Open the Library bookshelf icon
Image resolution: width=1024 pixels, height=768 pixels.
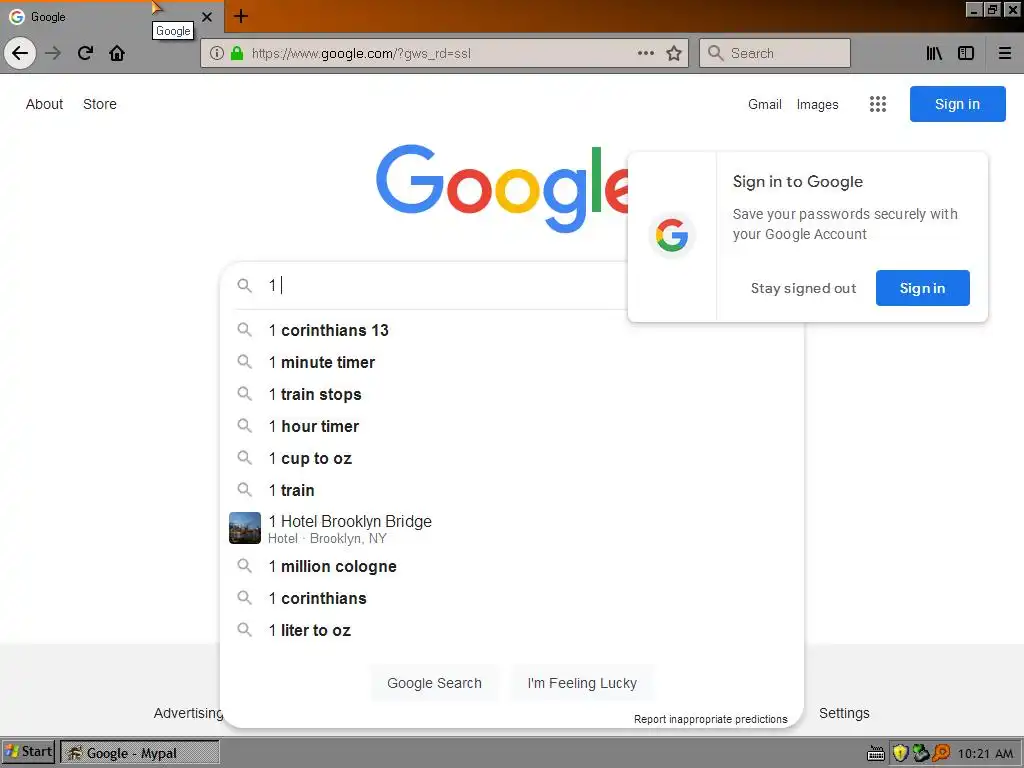click(934, 53)
